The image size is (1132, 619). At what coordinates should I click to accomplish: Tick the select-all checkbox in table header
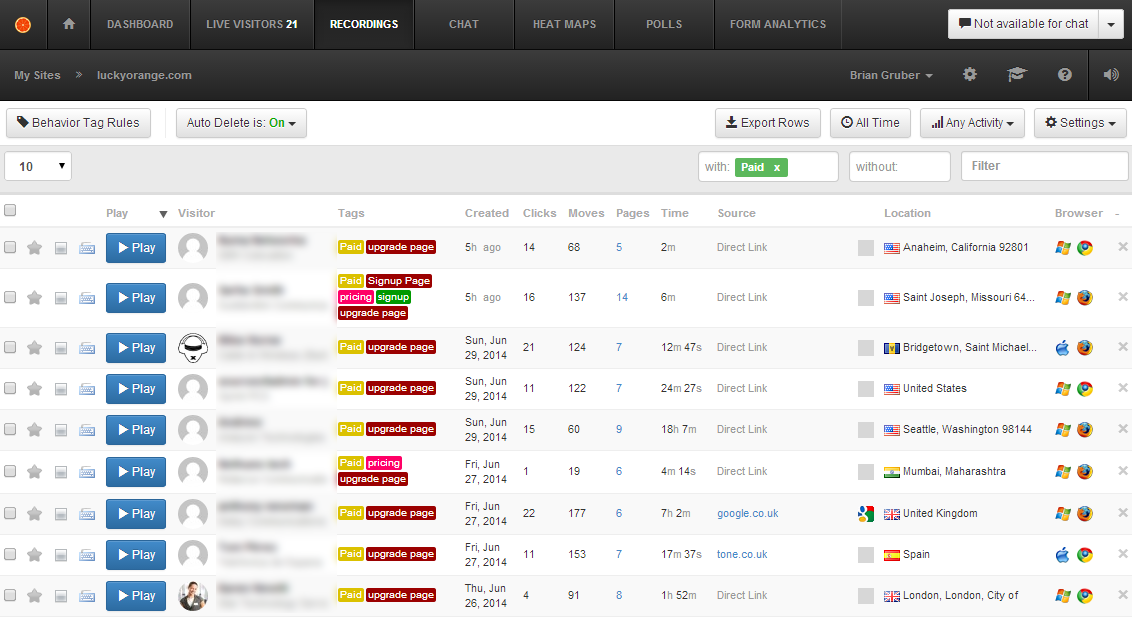point(10,210)
